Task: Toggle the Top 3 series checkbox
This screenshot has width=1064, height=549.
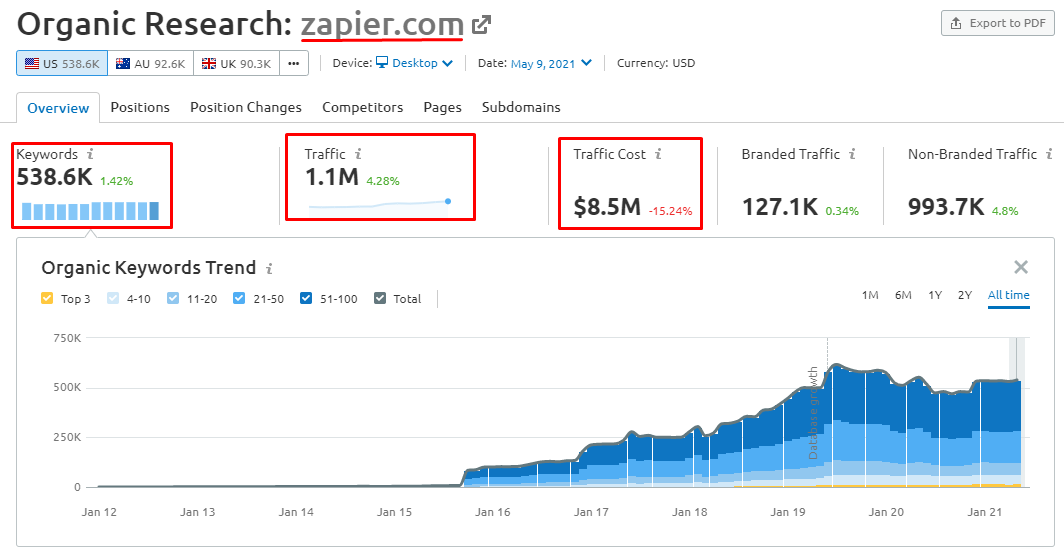Action: (x=47, y=299)
